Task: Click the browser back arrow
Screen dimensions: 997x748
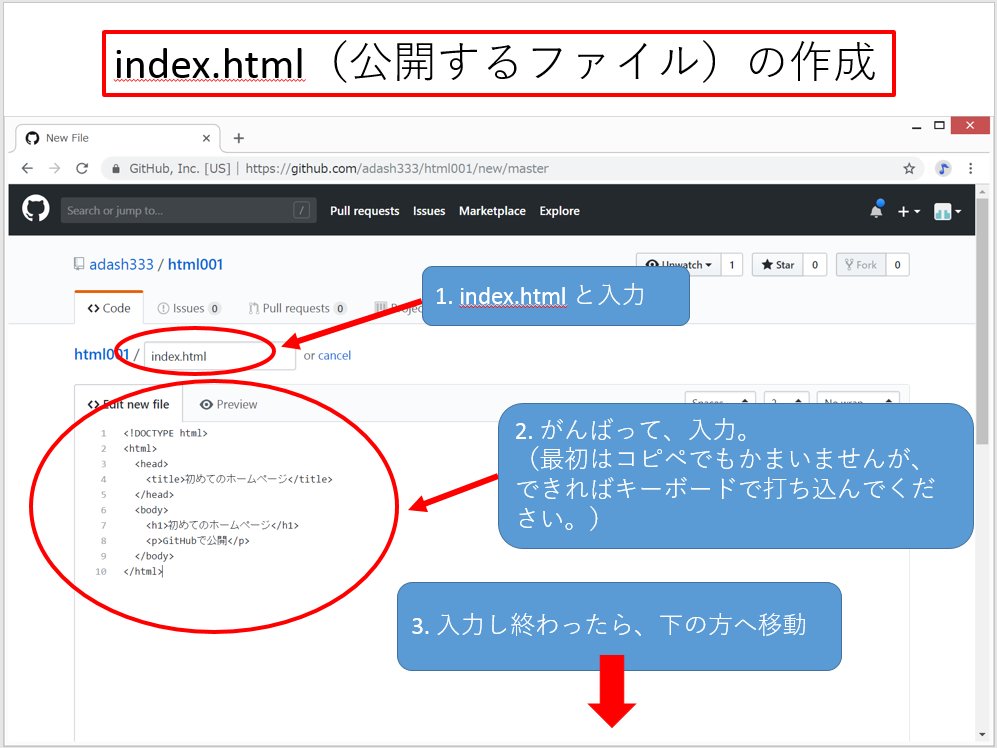Action: click(27, 169)
